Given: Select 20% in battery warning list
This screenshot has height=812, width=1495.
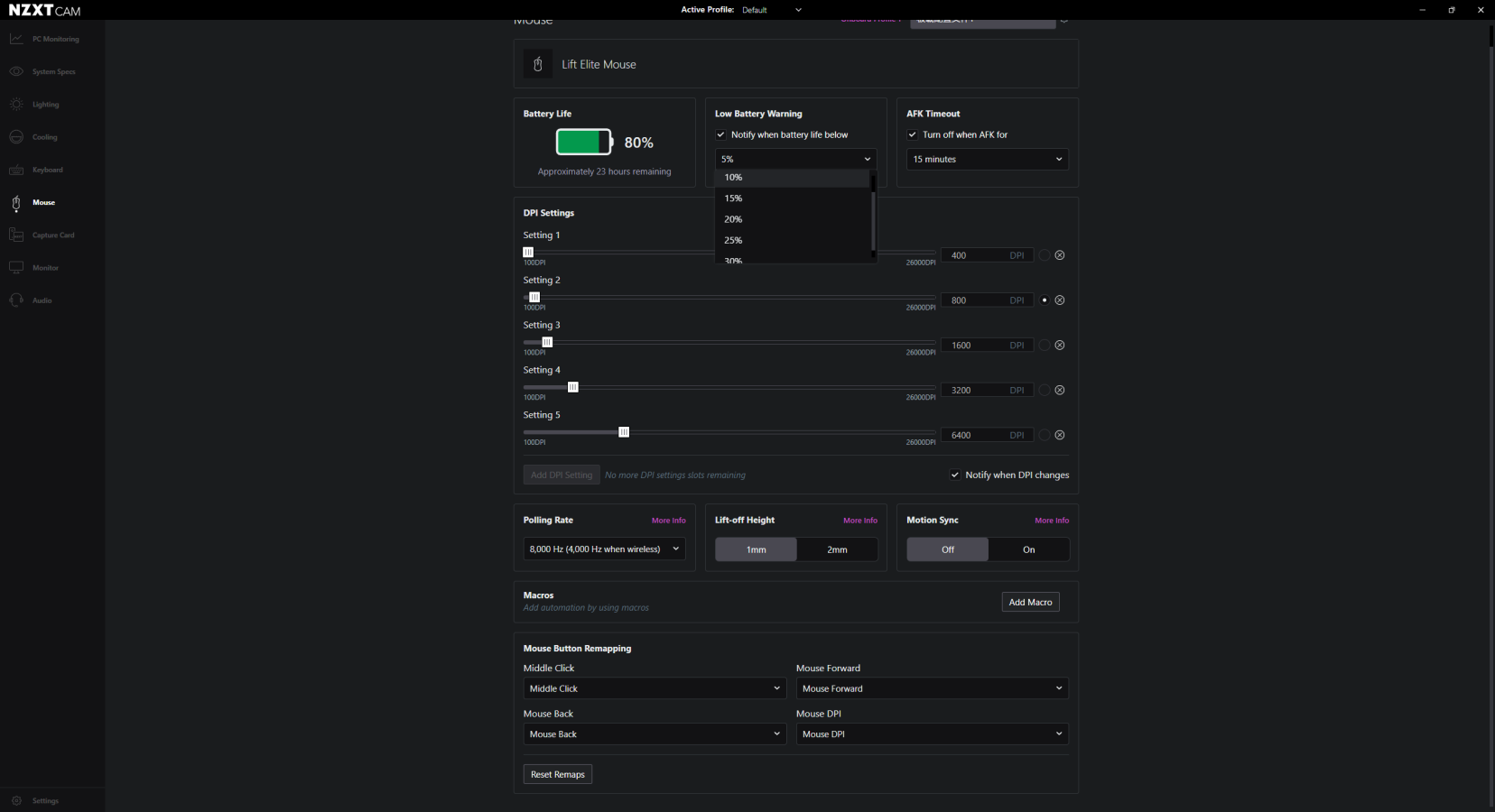Looking at the screenshot, I should 793,219.
